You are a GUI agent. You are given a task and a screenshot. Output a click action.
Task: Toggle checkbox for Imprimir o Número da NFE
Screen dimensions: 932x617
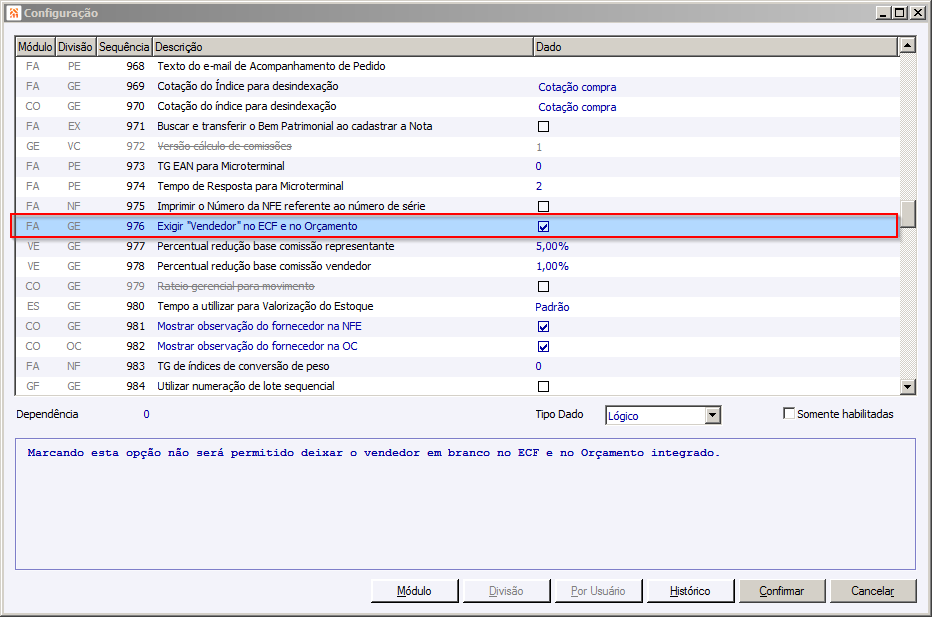point(543,206)
